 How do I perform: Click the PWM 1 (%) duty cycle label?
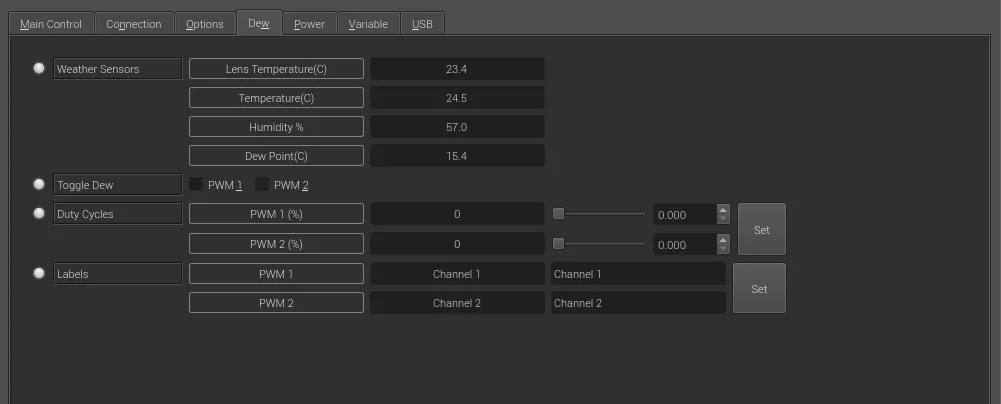276,214
